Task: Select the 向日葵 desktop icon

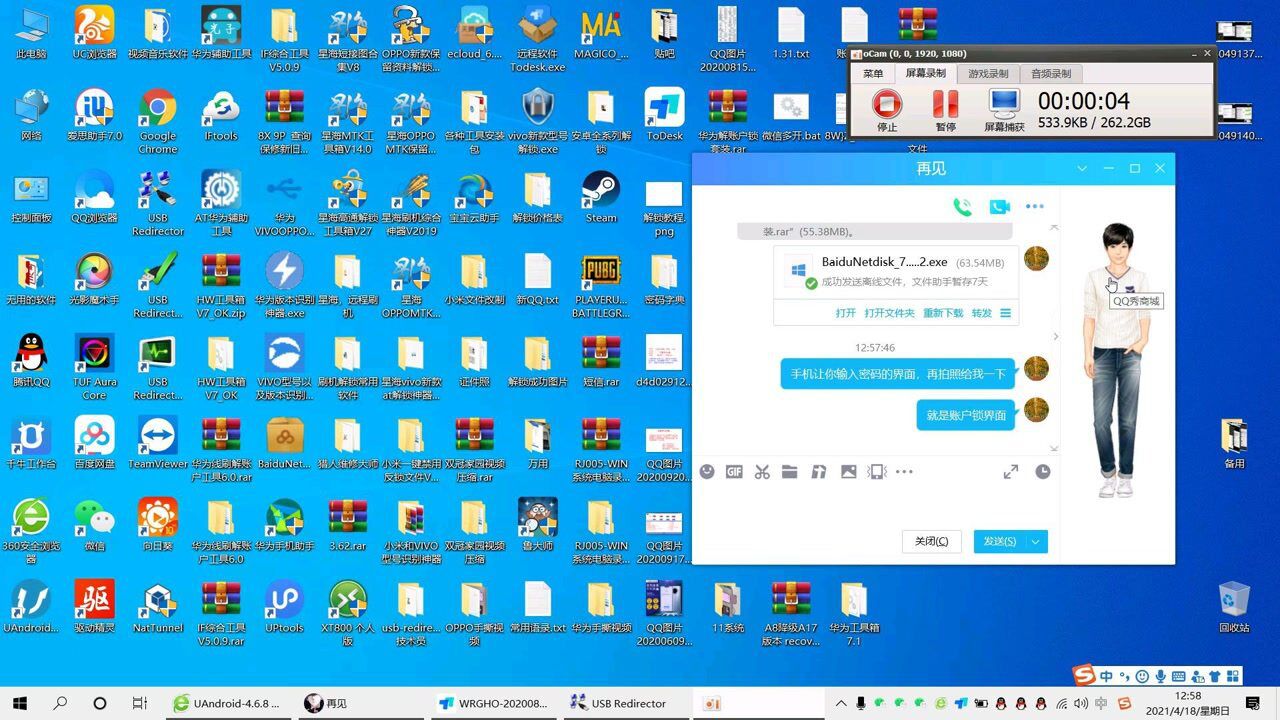Action: click(157, 524)
